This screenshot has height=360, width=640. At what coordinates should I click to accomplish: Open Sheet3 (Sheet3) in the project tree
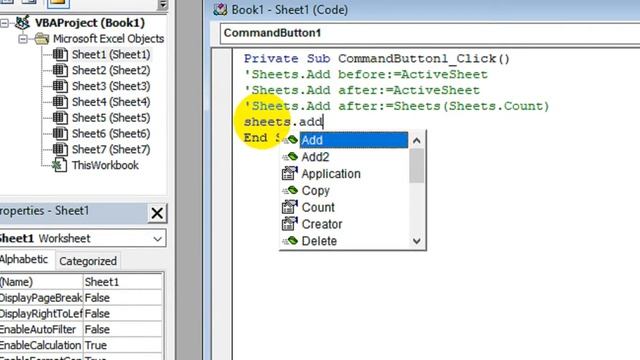tap(111, 86)
